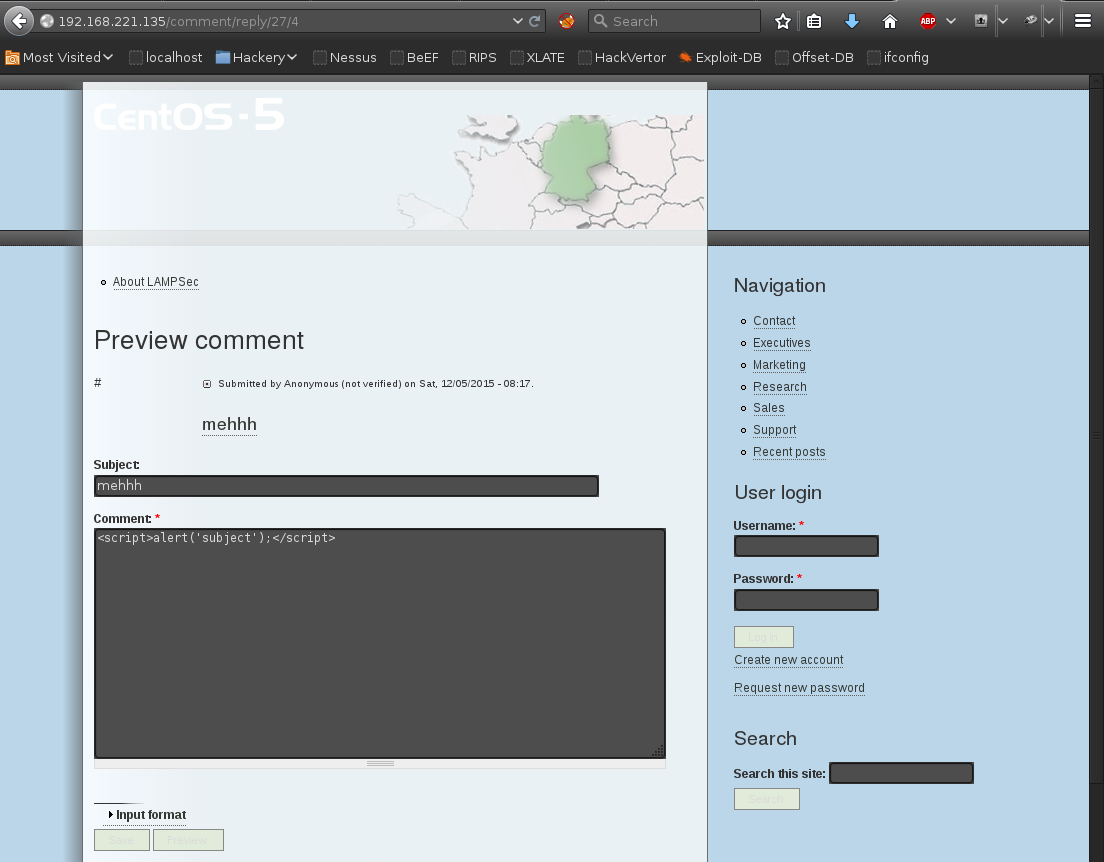Expand the Input format section

click(147, 815)
